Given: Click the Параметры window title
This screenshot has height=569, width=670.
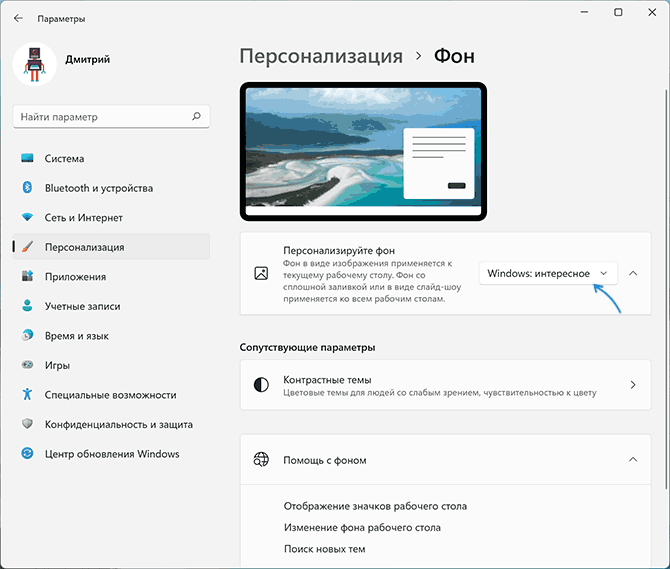Looking at the screenshot, I should (x=61, y=19).
